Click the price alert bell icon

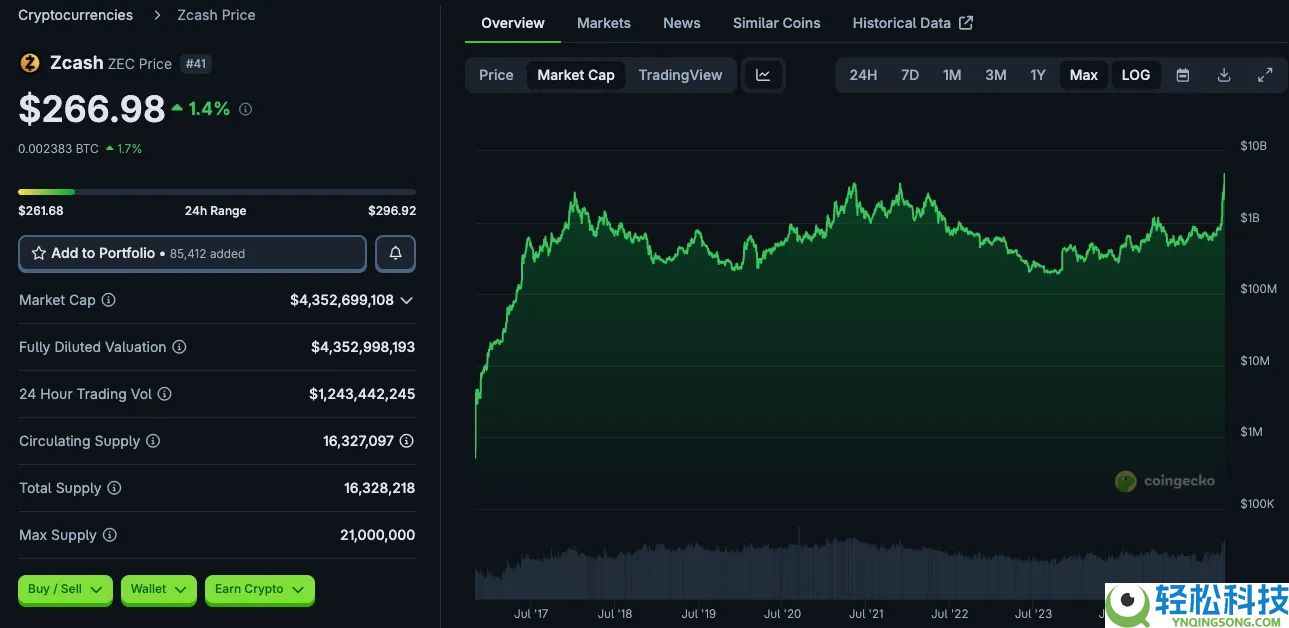point(395,254)
